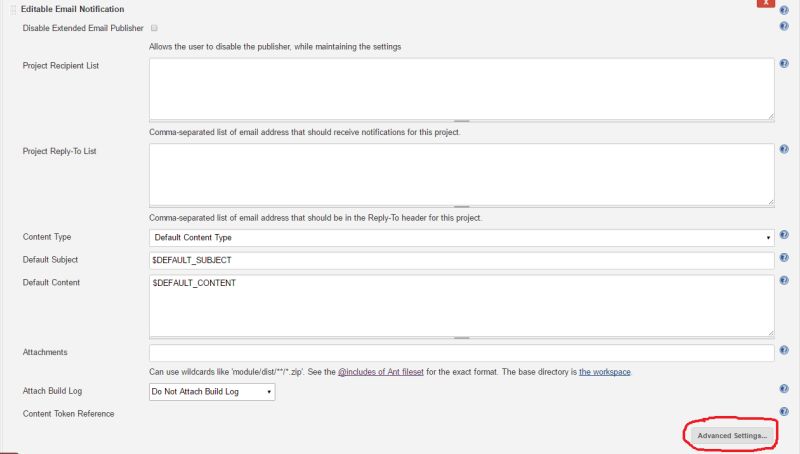Open the Content Type dropdown
The image size is (800, 454).
pos(461,238)
